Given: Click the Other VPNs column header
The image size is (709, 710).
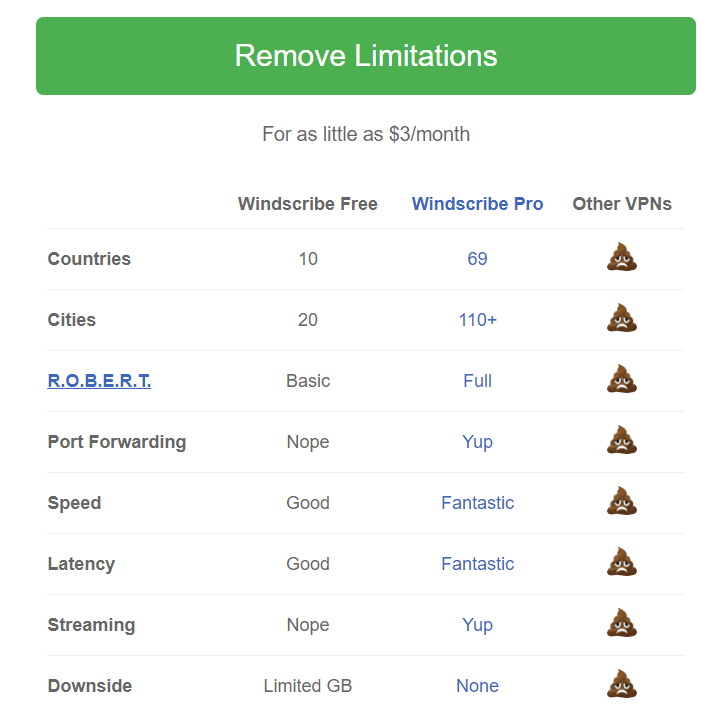Looking at the screenshot, I should click(x=622, y=204).
